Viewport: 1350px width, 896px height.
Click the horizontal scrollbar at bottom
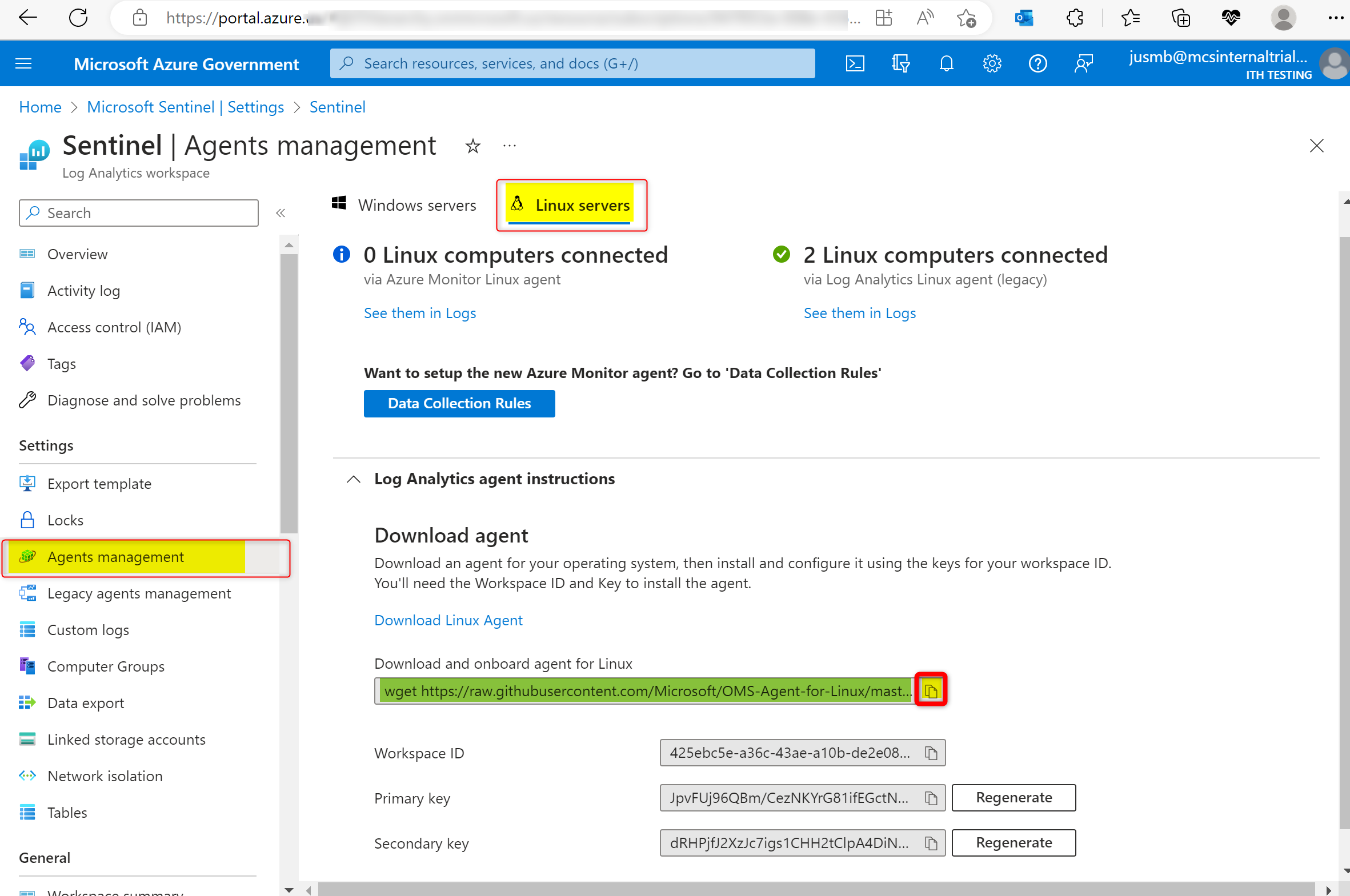pyautogui.click(x=816, y=889)
